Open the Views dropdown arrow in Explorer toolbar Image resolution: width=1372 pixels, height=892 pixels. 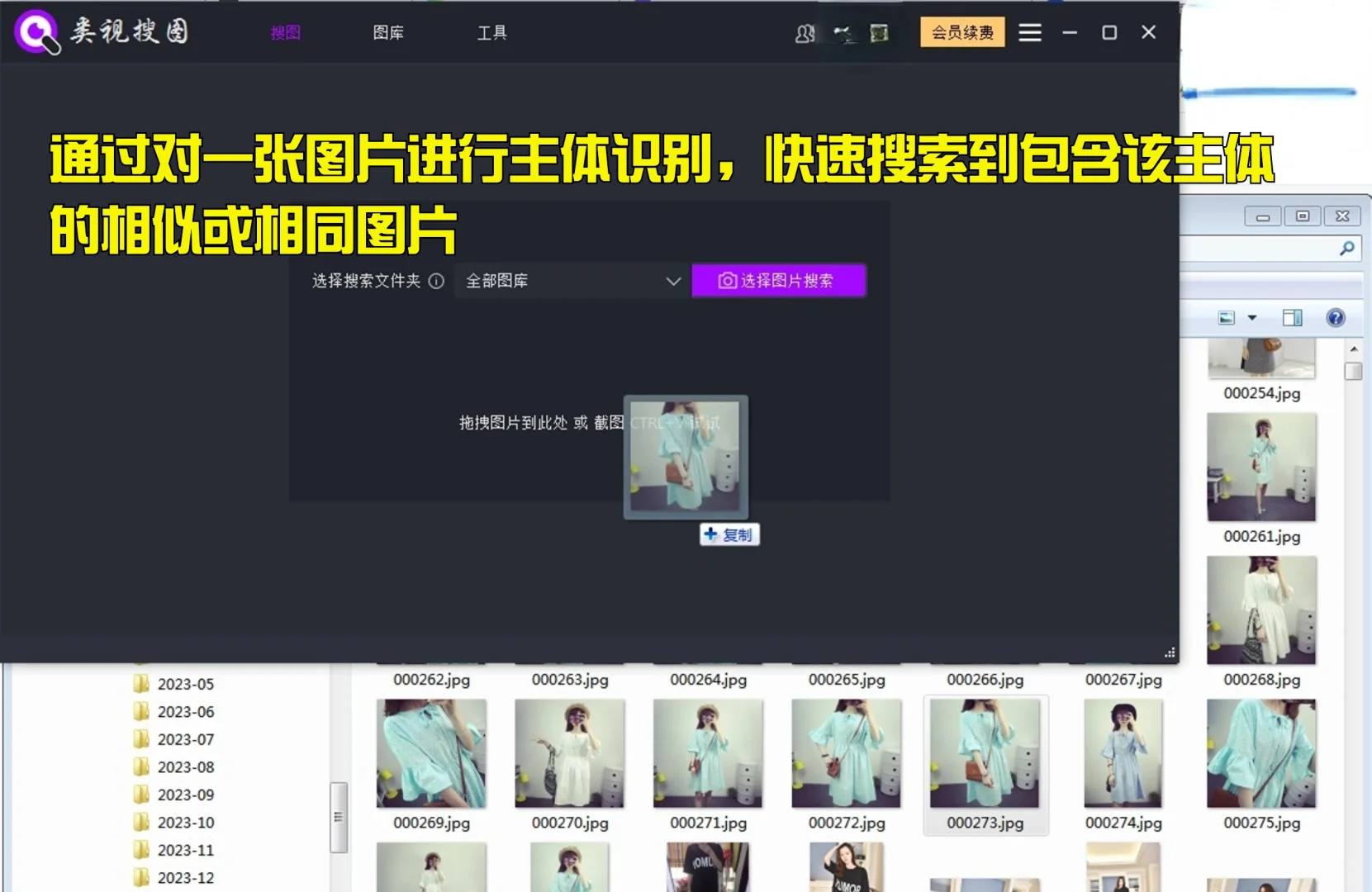(1251, 317)
